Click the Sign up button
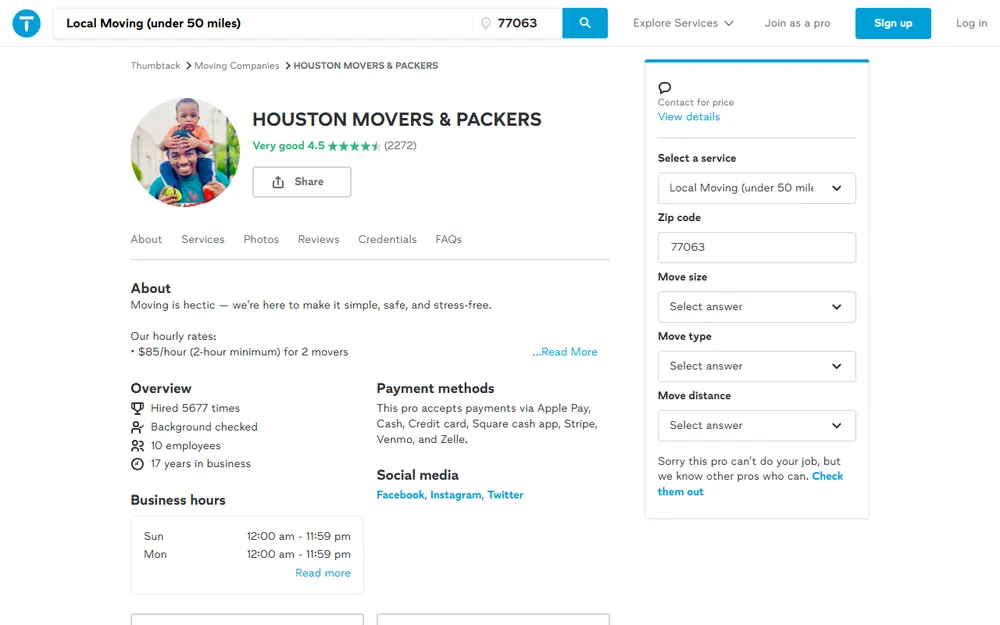 tap(893, 23)
